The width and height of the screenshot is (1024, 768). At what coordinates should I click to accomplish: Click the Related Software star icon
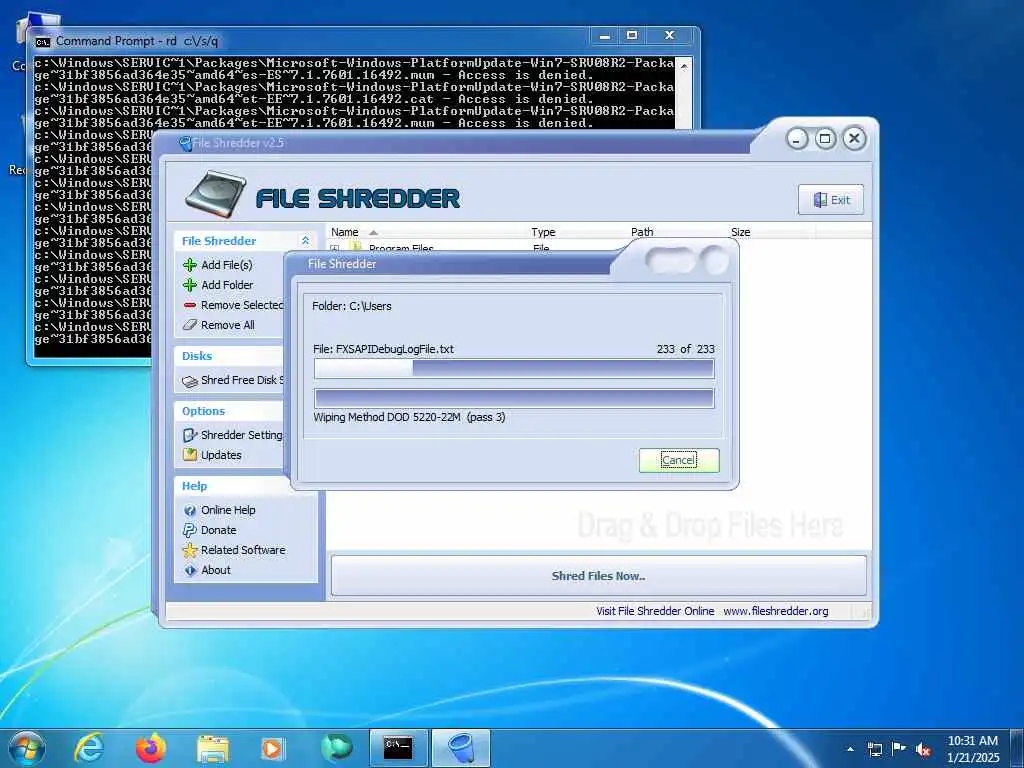click(x=190, y=550)
